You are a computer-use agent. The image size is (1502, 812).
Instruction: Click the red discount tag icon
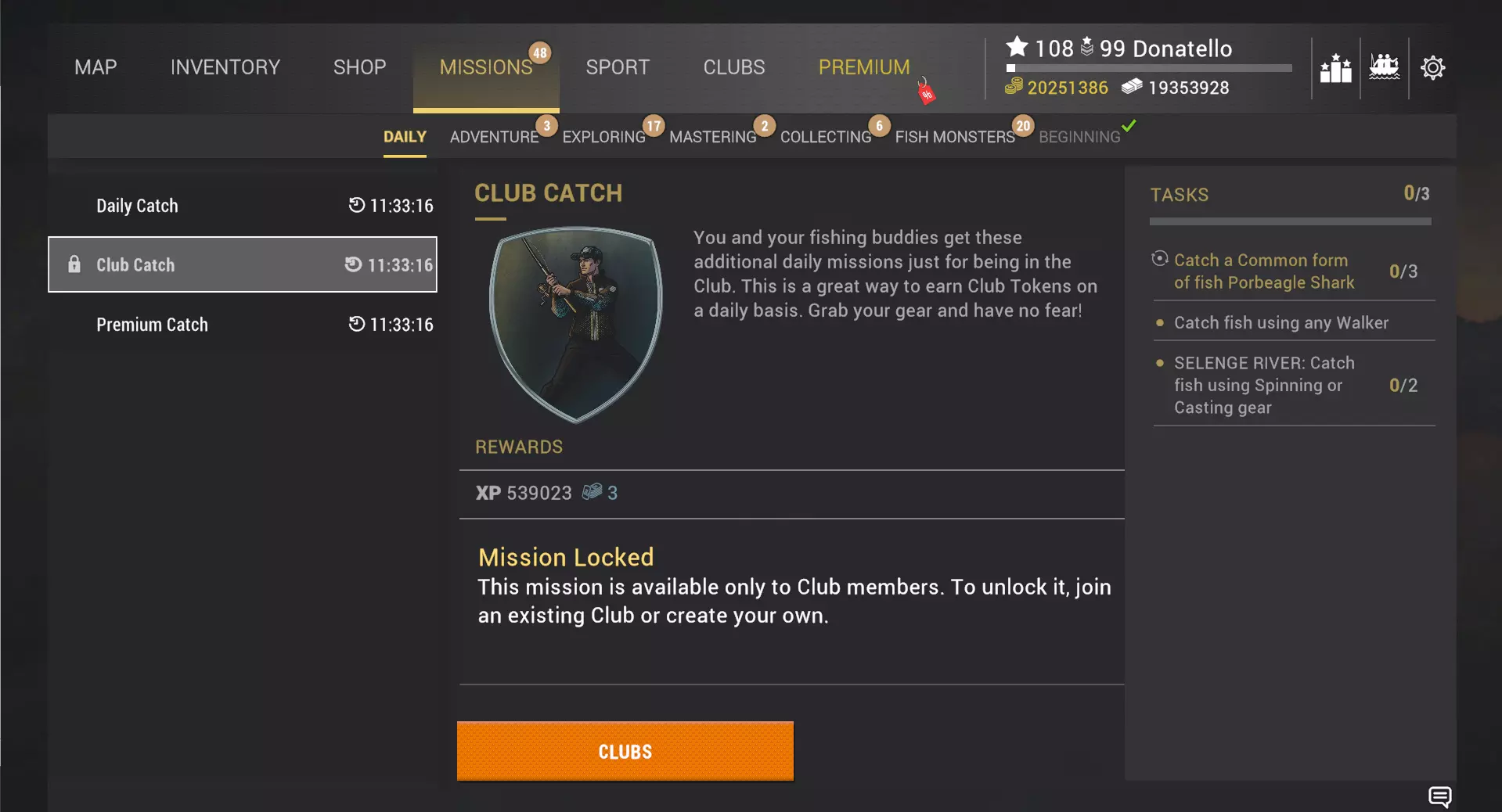[x=926, y=92]
